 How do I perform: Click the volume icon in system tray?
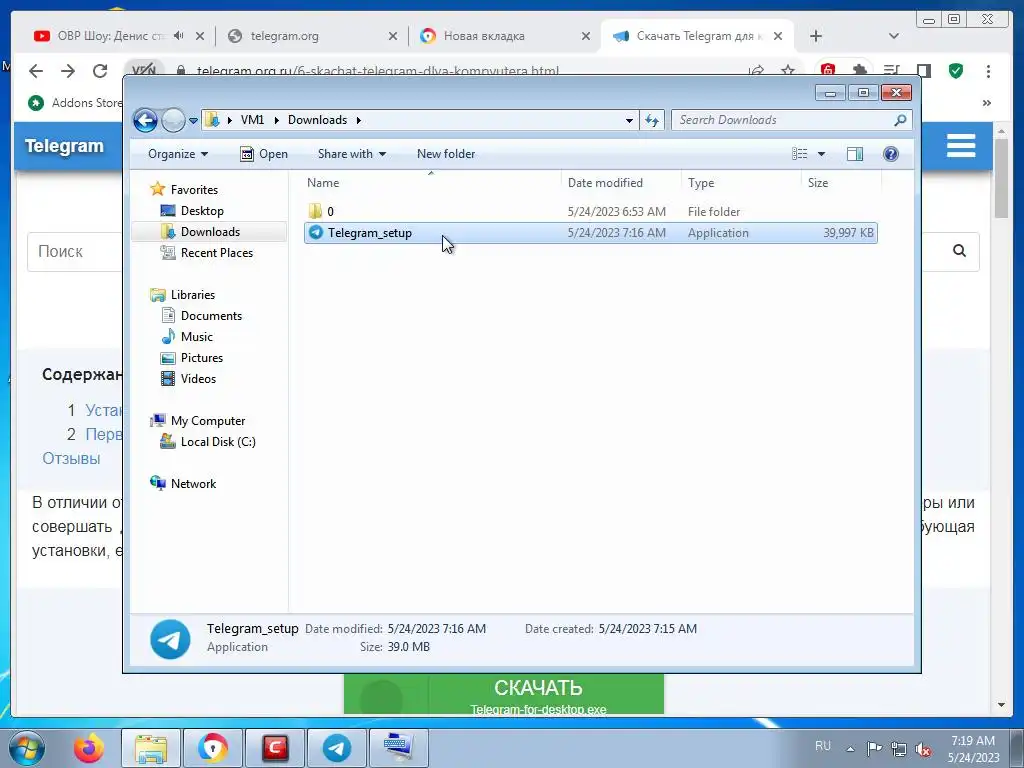[923, 749]
